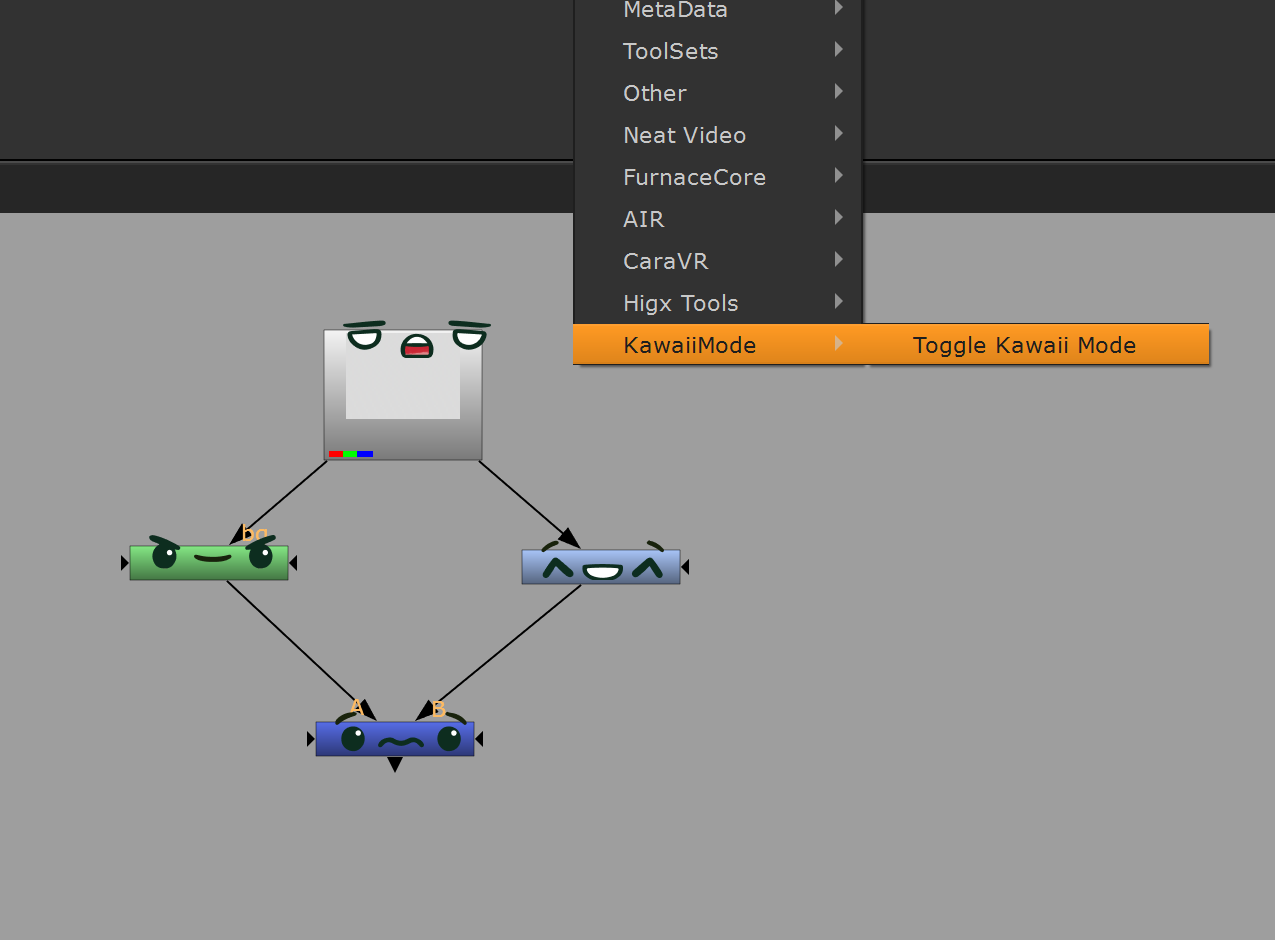The width and height of the screenshot is (1275, 940).
Task: Click the left side arrow of green node
Action: [124, 564]
